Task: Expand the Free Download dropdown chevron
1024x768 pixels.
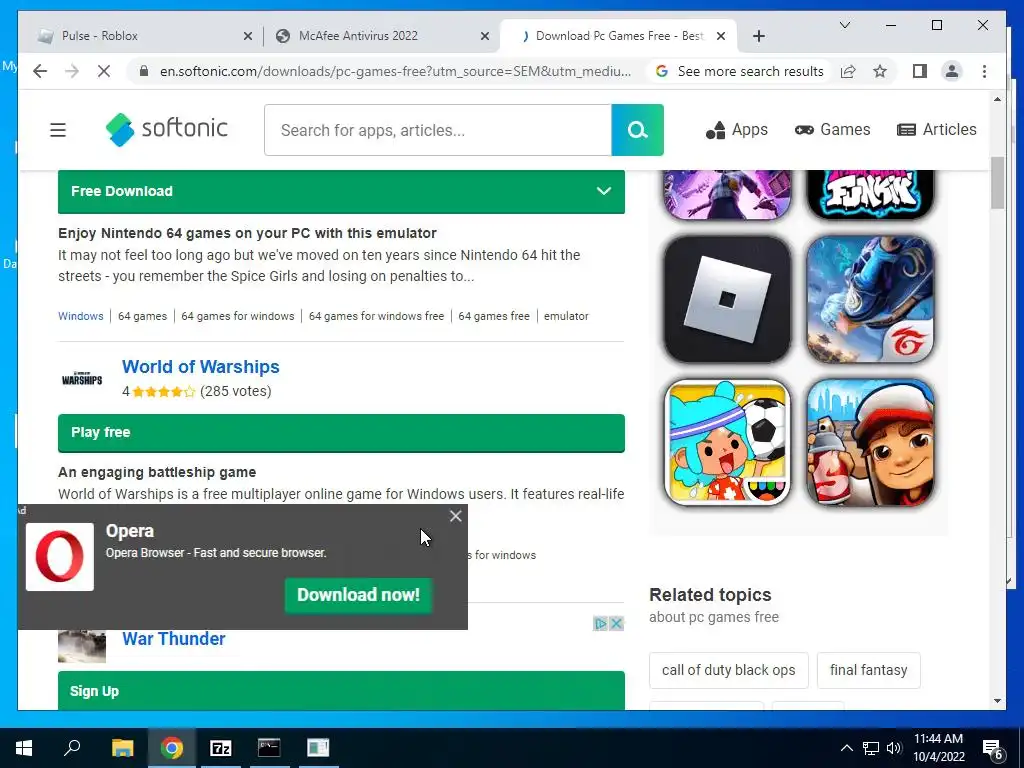Action: pyautogui.click(x=603, y=191)
